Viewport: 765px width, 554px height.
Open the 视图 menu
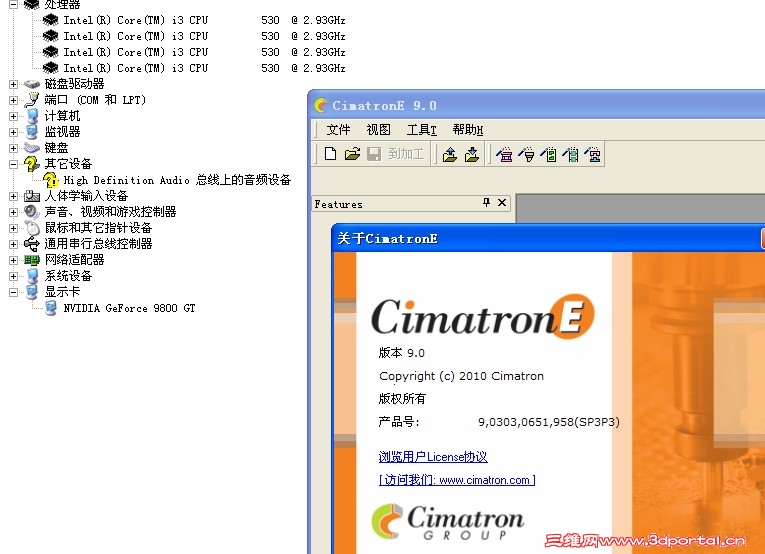[379, 130]
